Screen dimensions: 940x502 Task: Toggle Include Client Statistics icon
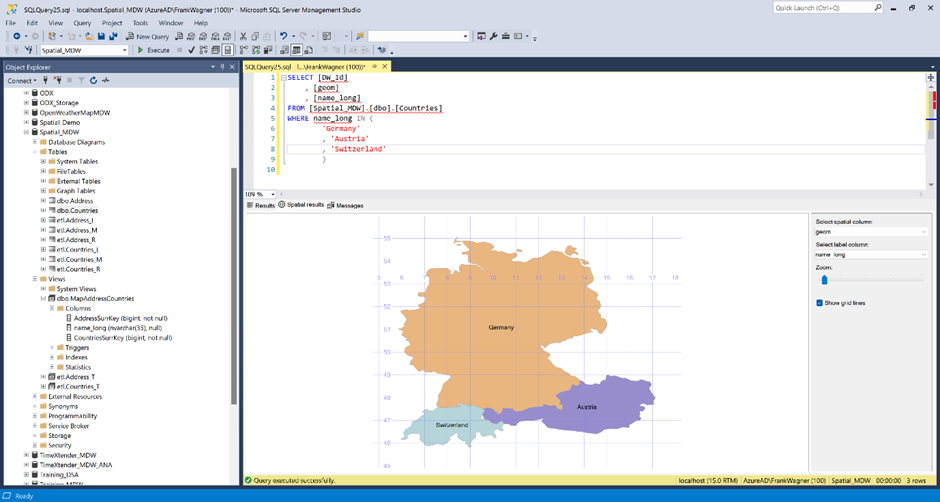tap(268, 50)
